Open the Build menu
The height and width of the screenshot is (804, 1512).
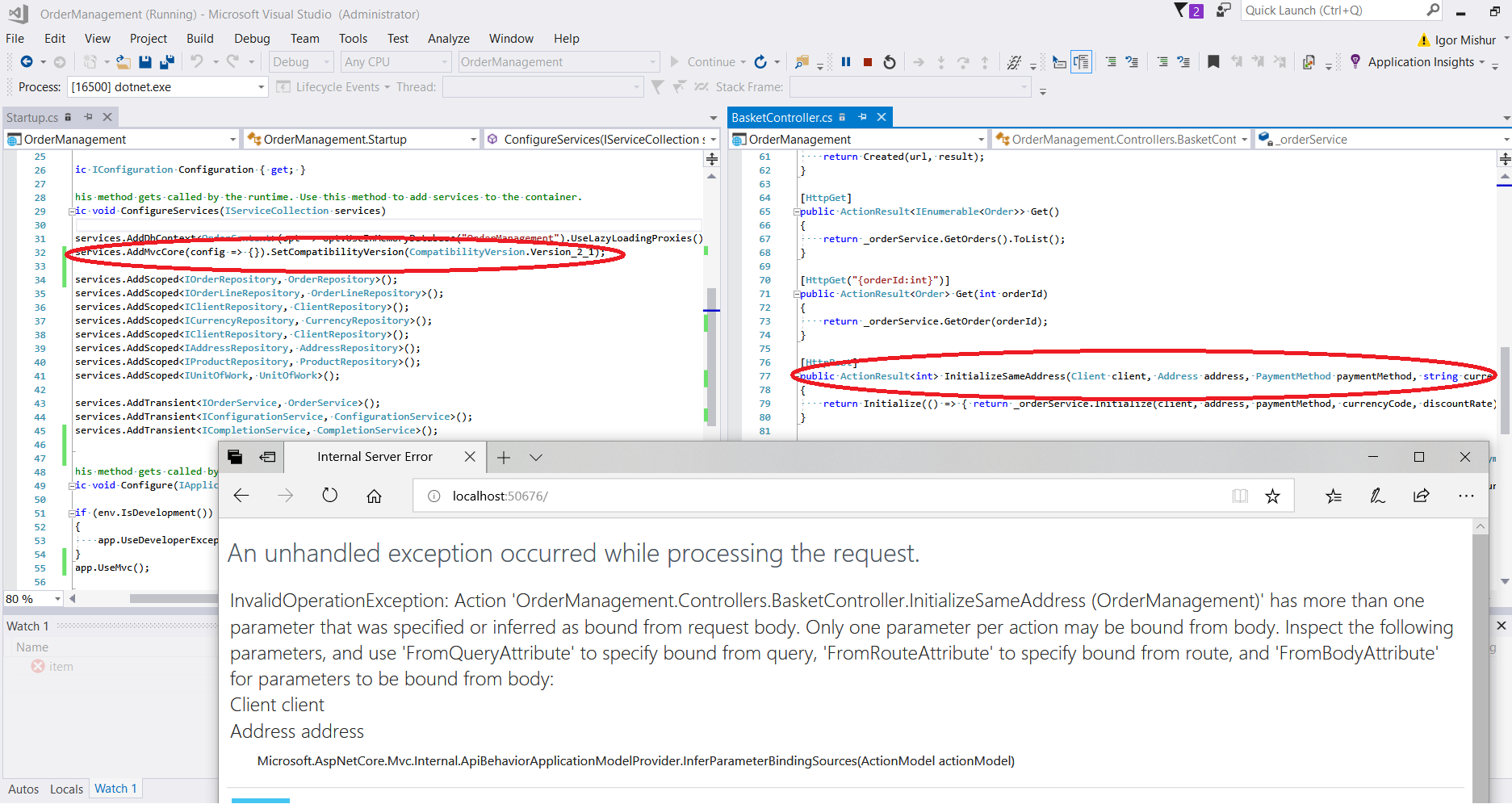tap(200, 39)
